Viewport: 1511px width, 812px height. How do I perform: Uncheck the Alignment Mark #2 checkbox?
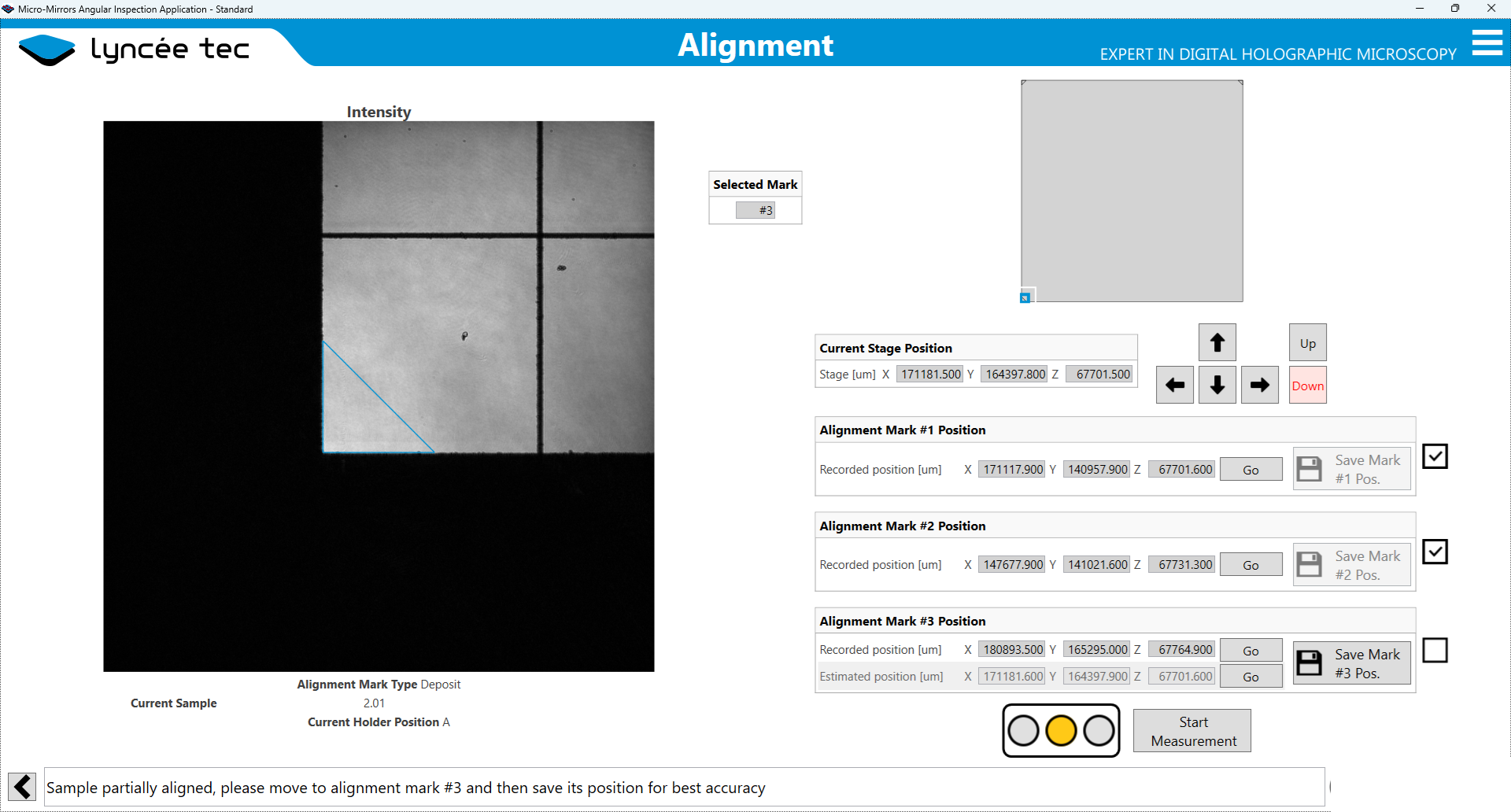click(1435, 552)
